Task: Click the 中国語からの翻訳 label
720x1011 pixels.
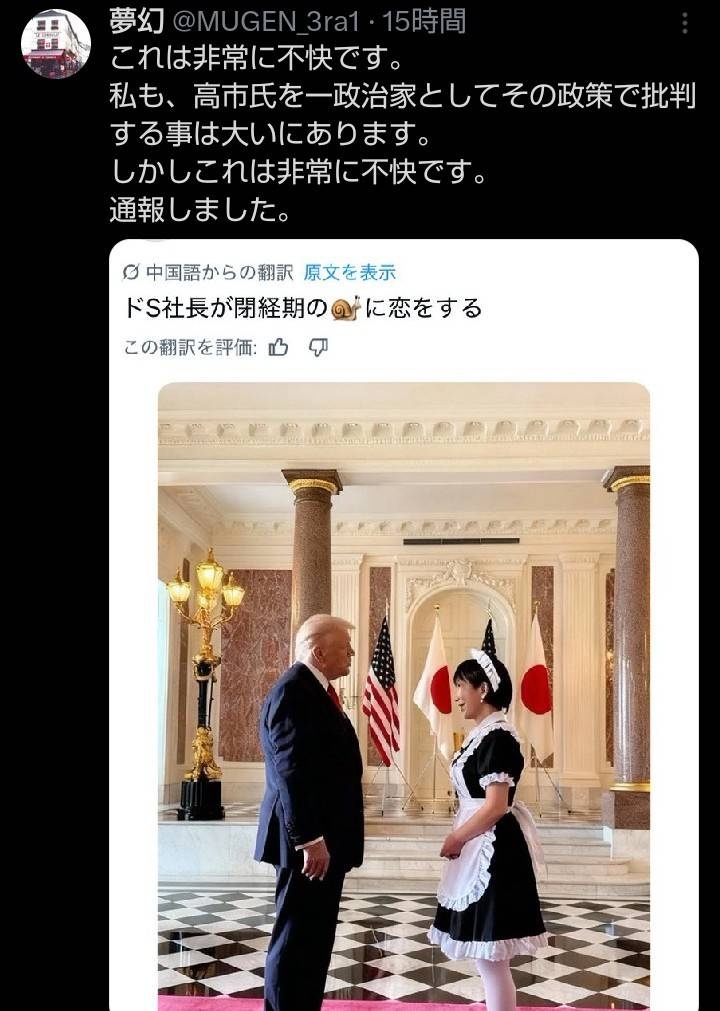Action: 220,273
